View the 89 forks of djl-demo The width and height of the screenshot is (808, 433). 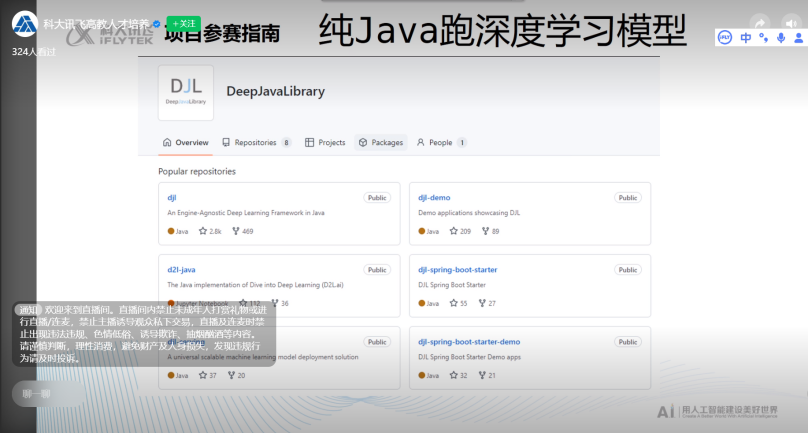(491, 231)
